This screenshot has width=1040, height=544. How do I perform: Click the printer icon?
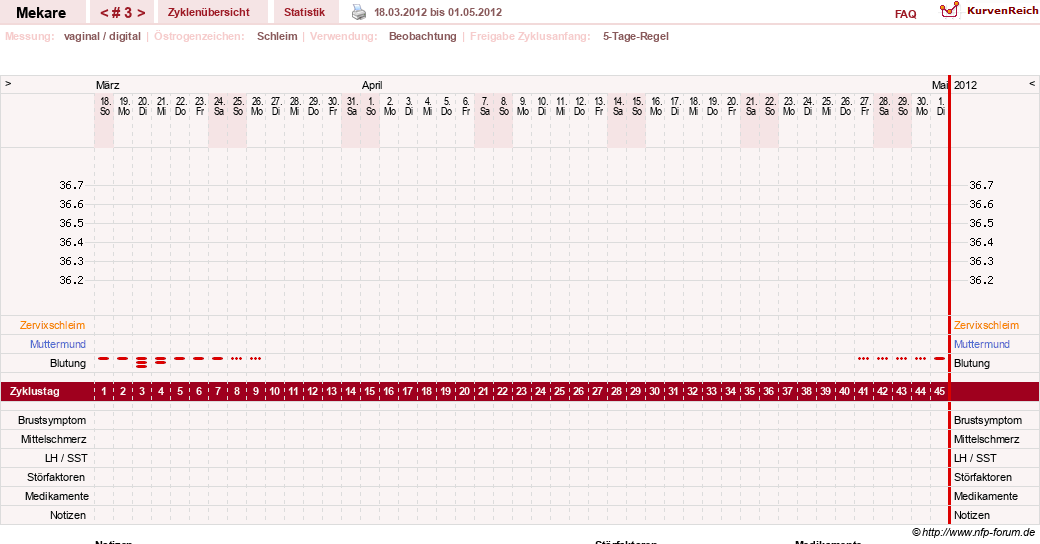coord(359,12)
